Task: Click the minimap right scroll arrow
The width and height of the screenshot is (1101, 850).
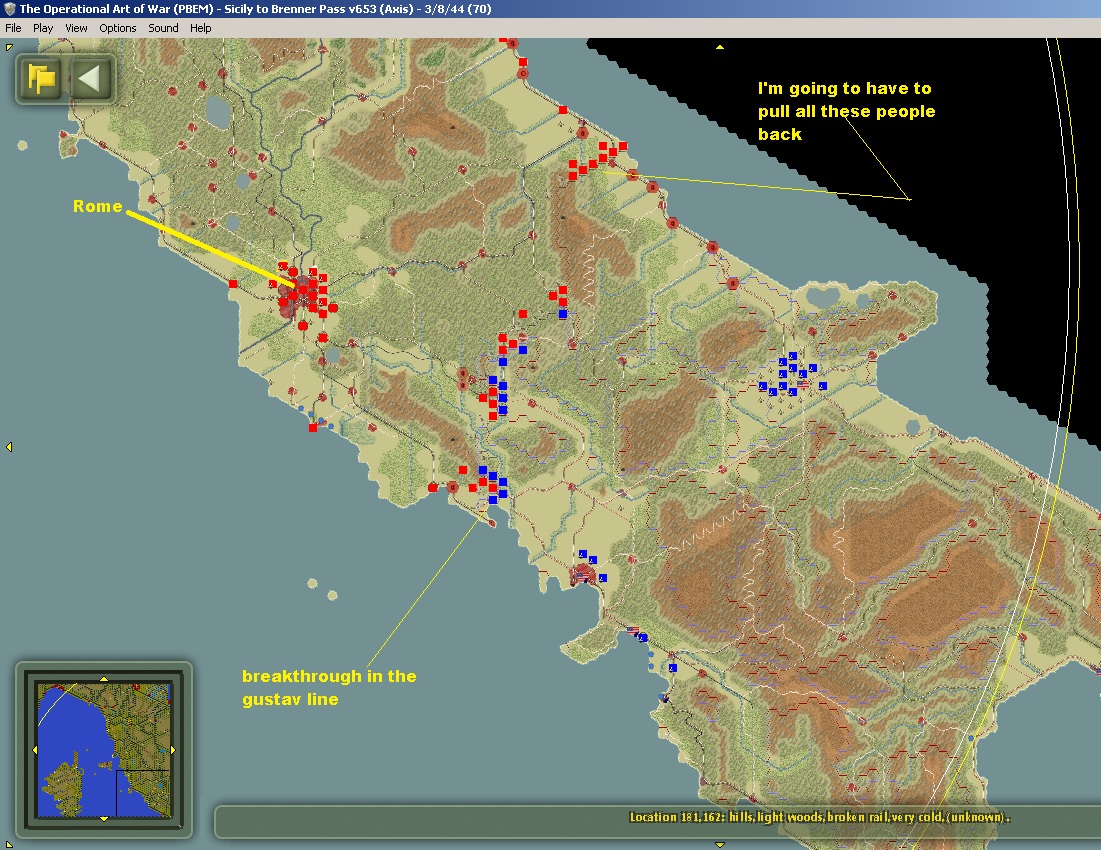Action: coord(173,750)
